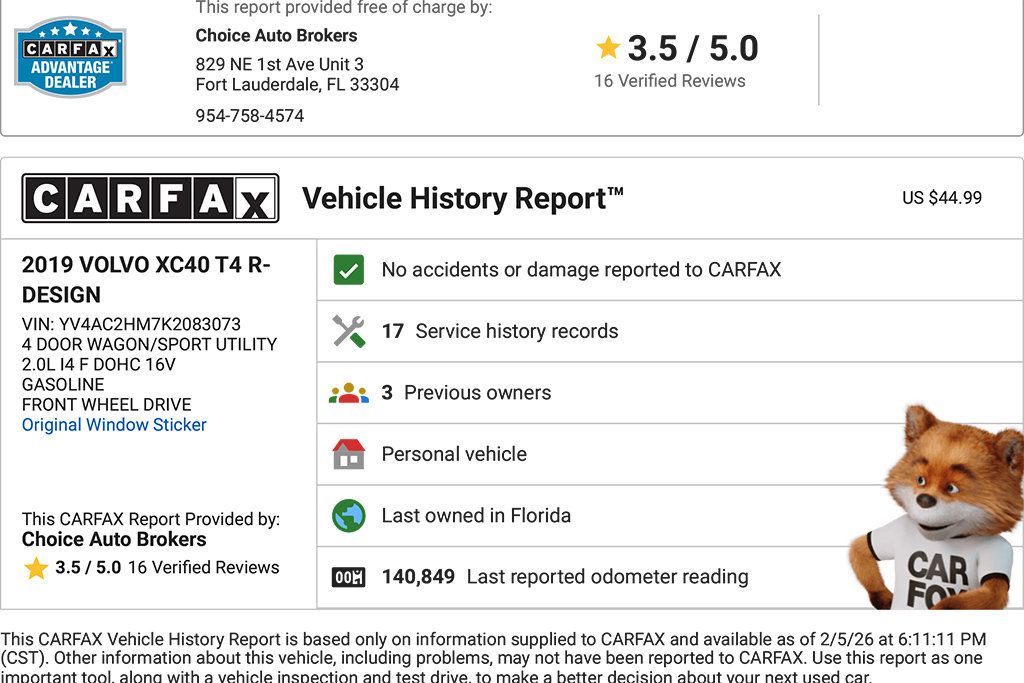Click the previous owners people icon

tap(349, 393)
